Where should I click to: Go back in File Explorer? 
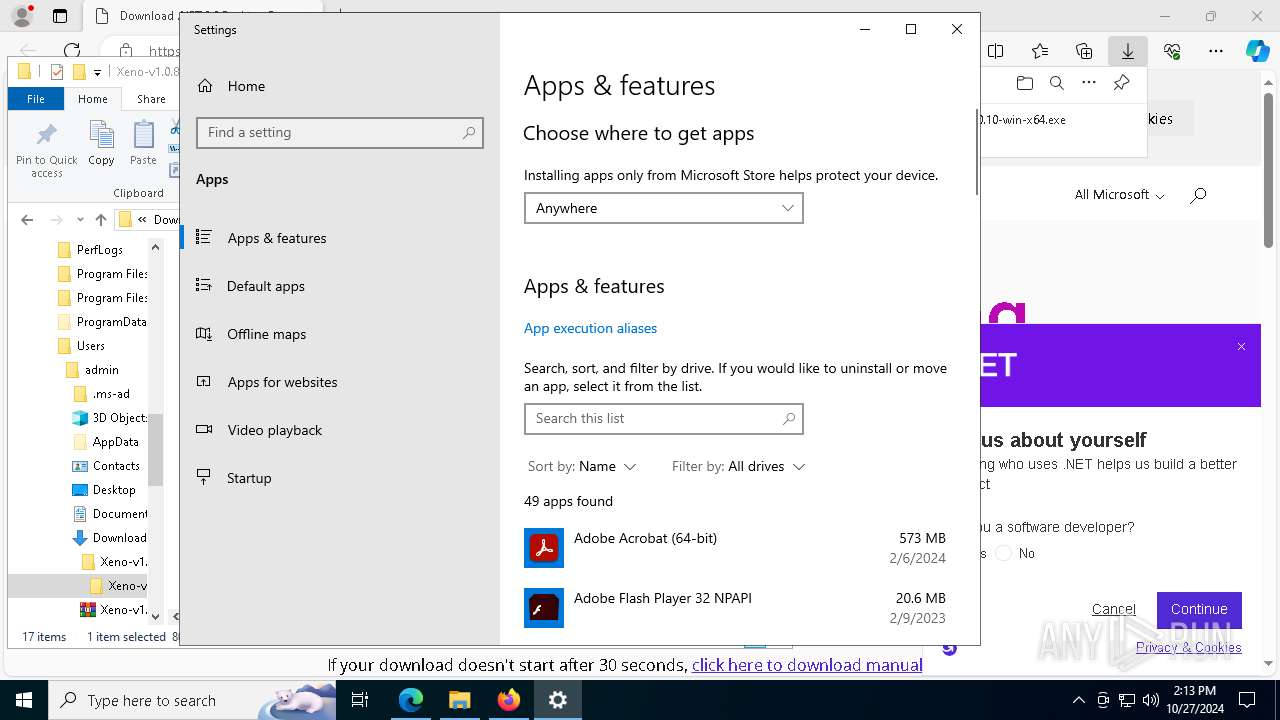pyautogui.click(x=27, y=220)
